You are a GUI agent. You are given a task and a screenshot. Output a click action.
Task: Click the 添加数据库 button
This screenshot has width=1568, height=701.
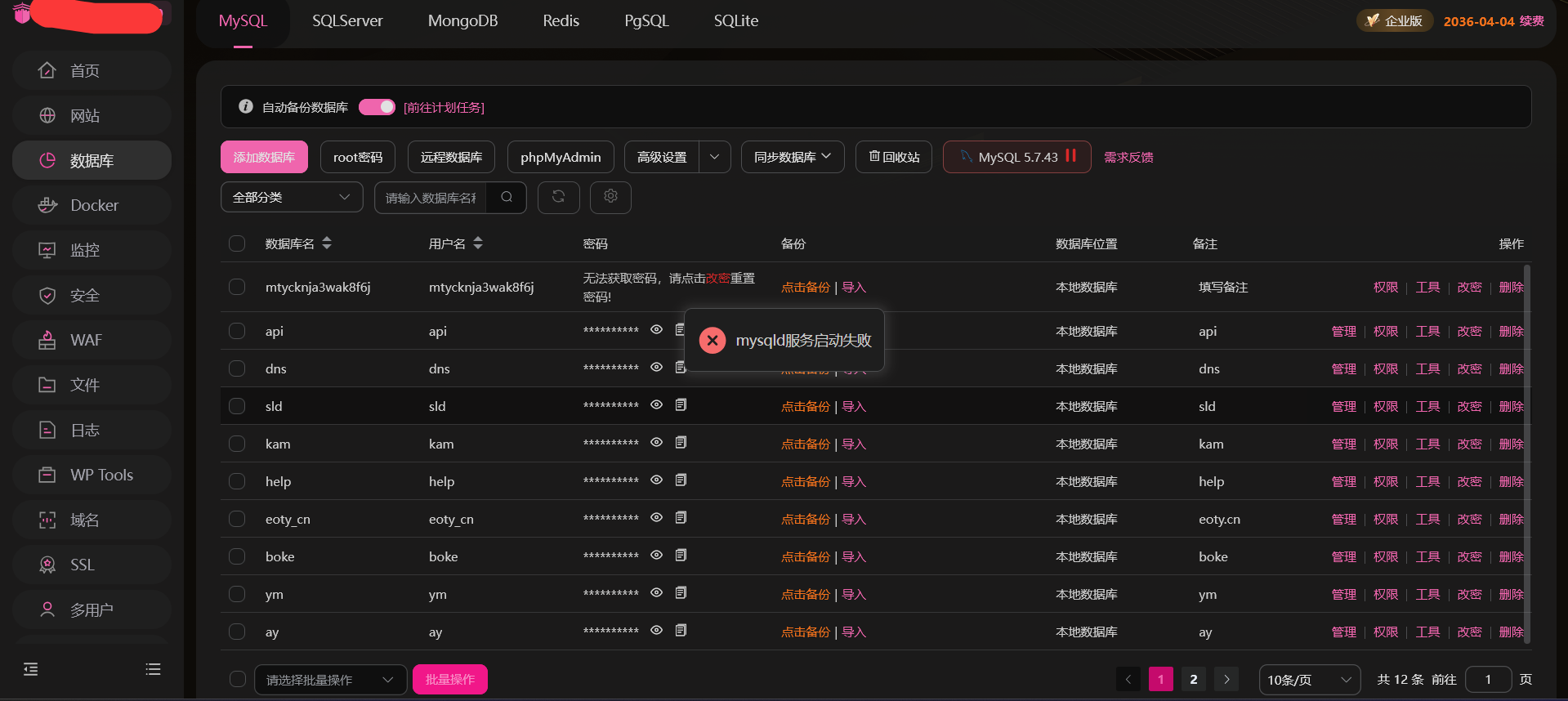pos(264,157)
